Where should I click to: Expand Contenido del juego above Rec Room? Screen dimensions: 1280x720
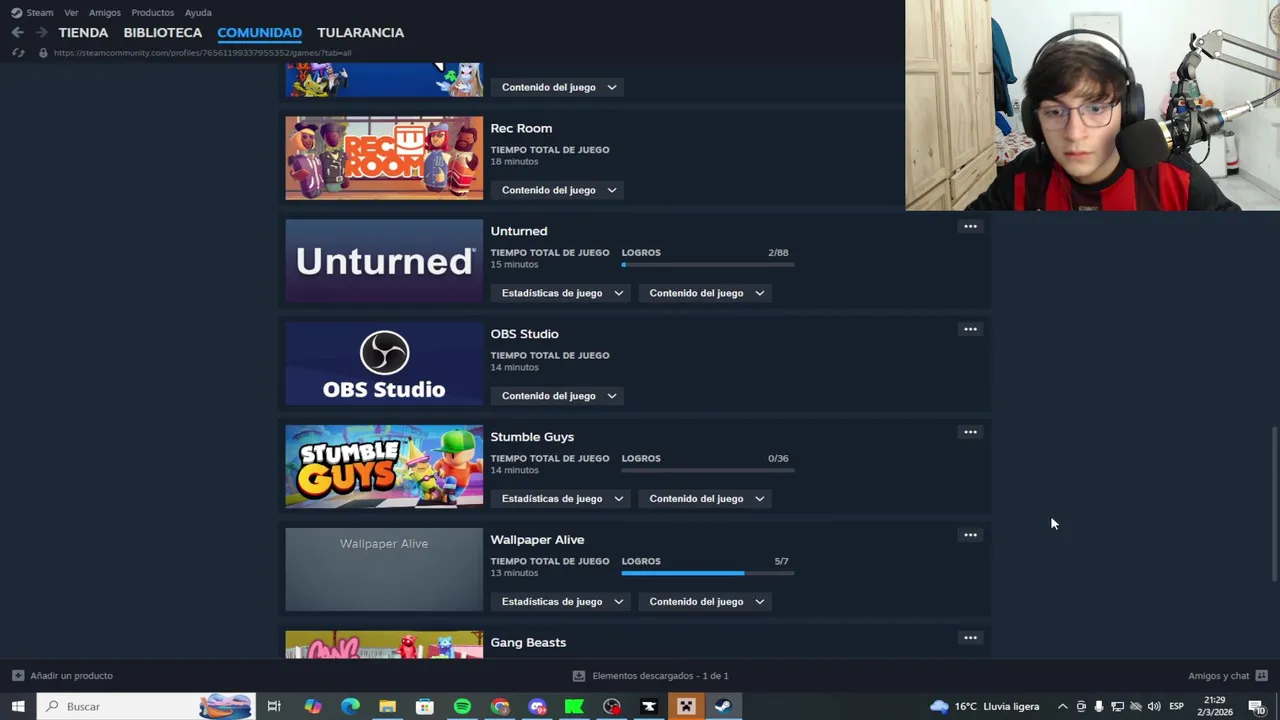coord(559,87)
